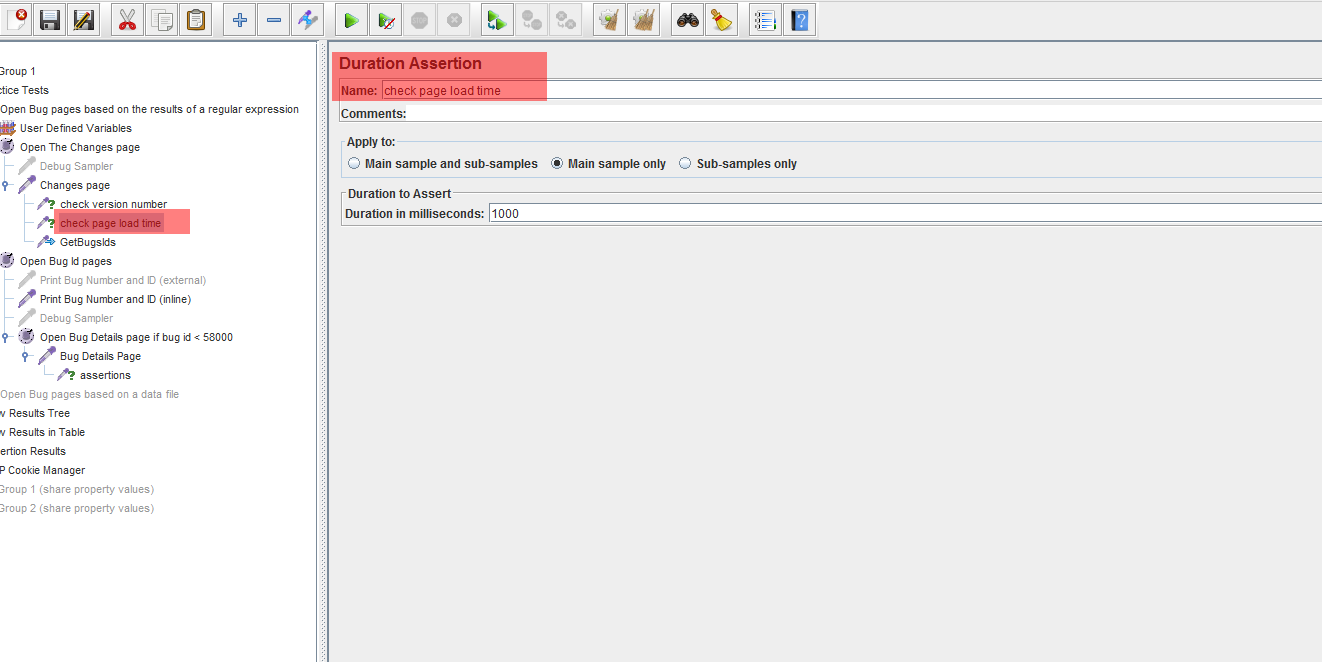Click the Start no pauses toolbar icon
This screenshot has height=662, width=1322.
click(385, 19)
